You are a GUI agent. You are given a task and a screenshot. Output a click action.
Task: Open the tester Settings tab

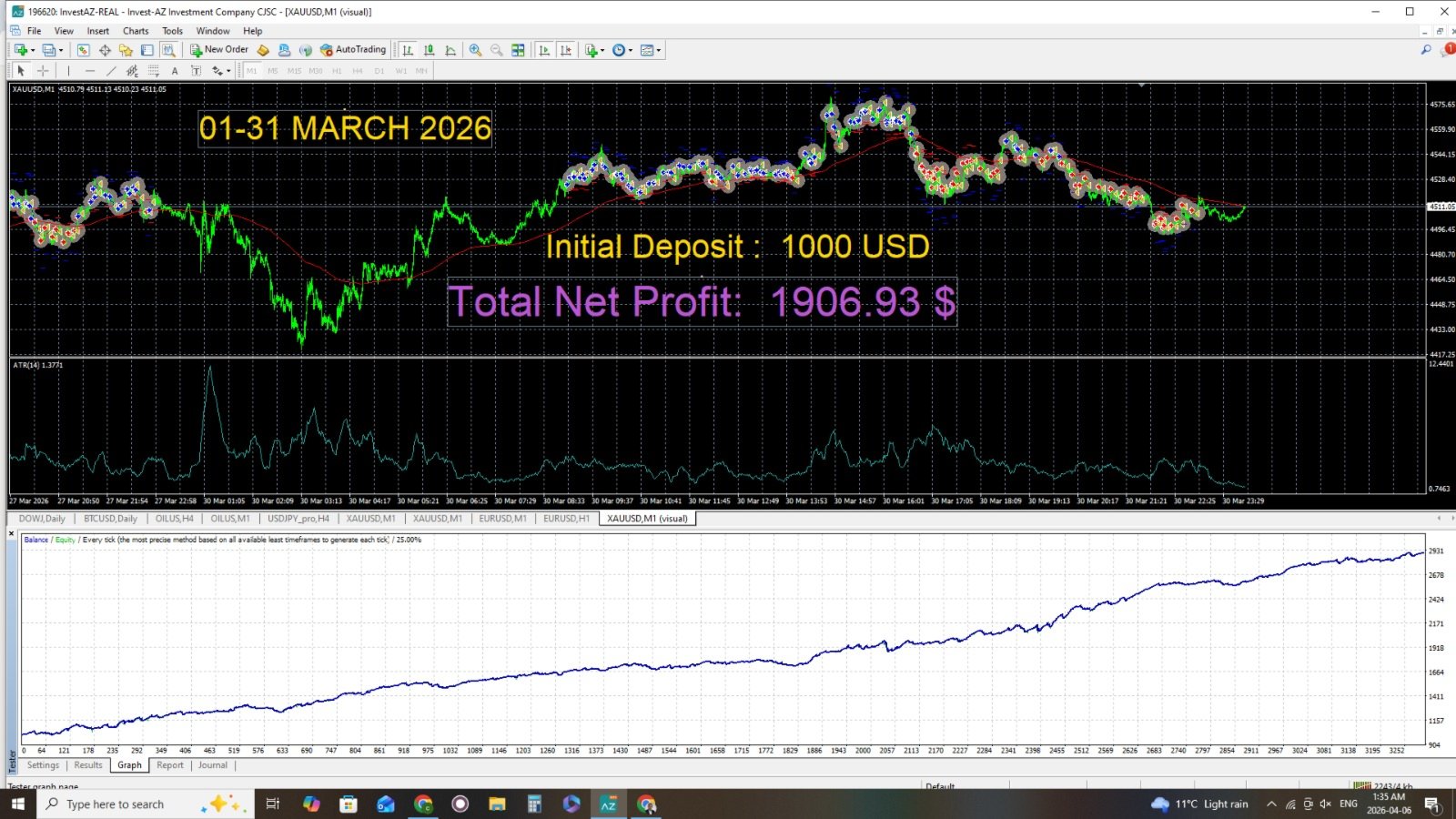43,765
